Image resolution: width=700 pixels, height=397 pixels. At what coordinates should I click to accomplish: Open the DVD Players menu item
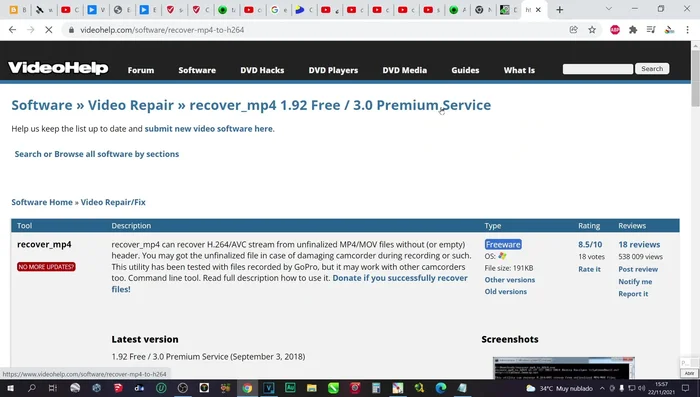click(x=333, y=70)
